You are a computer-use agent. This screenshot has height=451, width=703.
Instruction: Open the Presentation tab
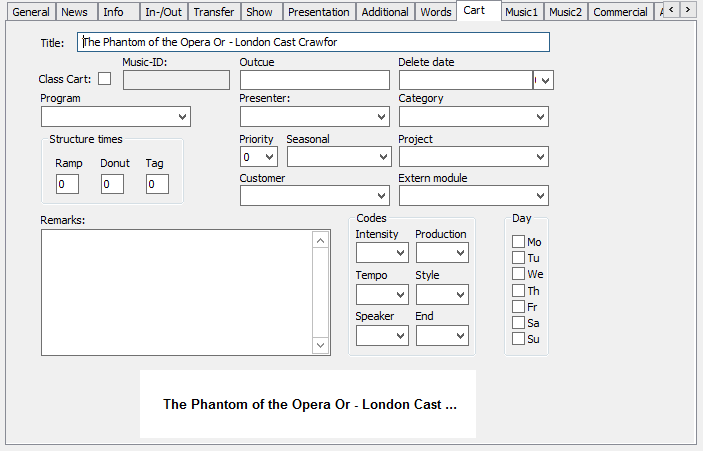(x=319, y=12)
